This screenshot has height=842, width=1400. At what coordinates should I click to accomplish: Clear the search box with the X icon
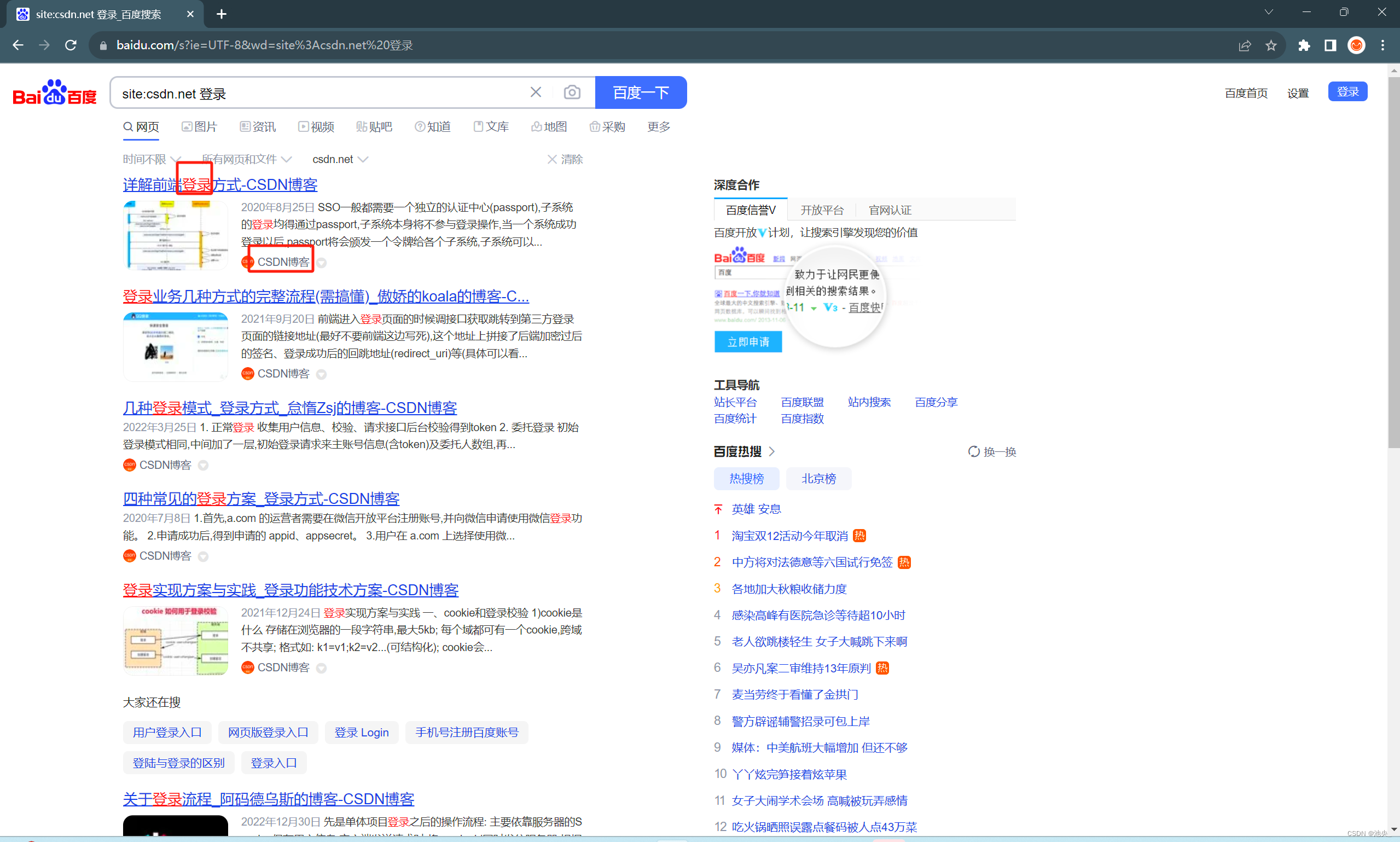click(536, 92)
